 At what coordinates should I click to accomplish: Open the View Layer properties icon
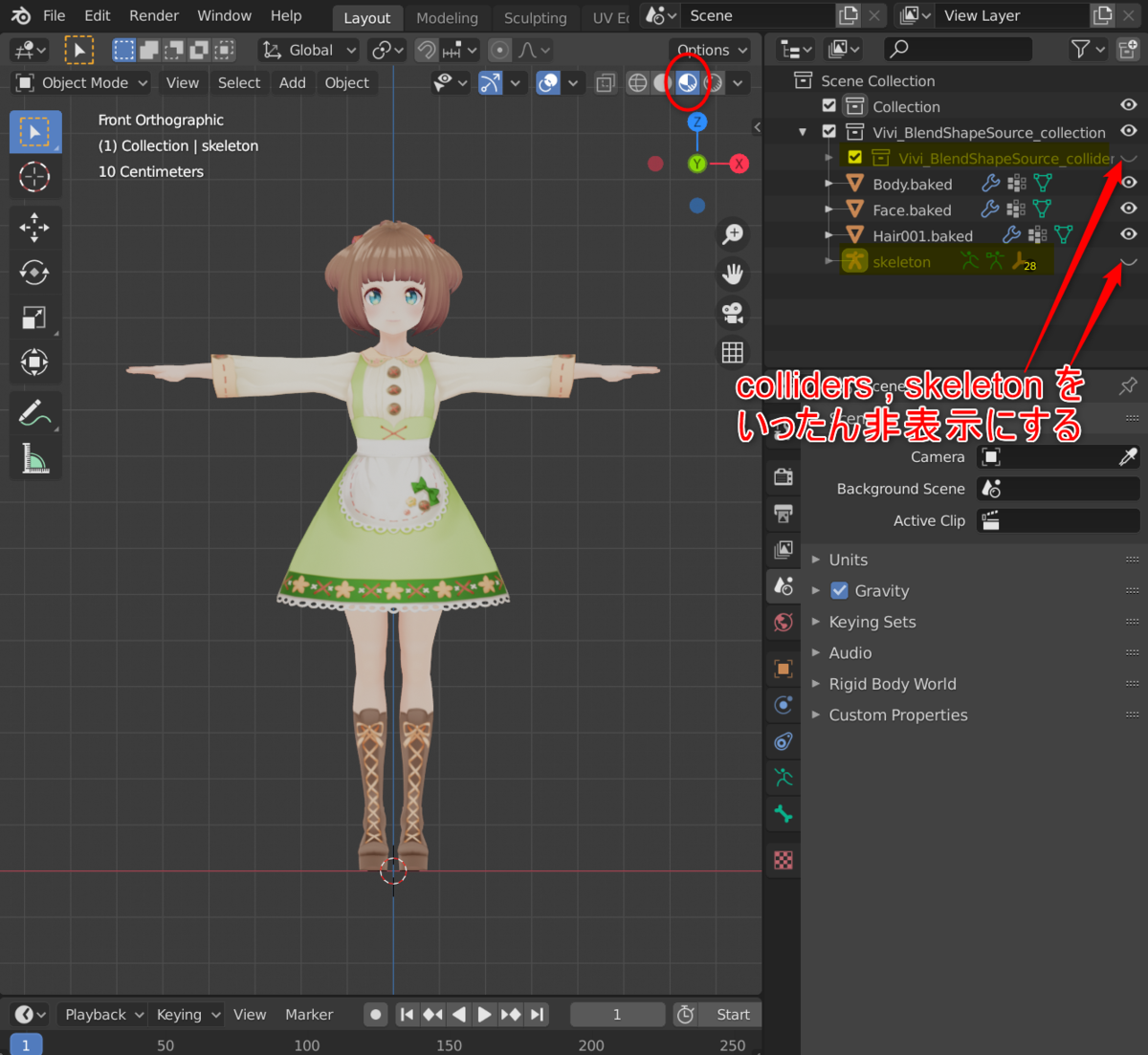click(x=784, y=549)
